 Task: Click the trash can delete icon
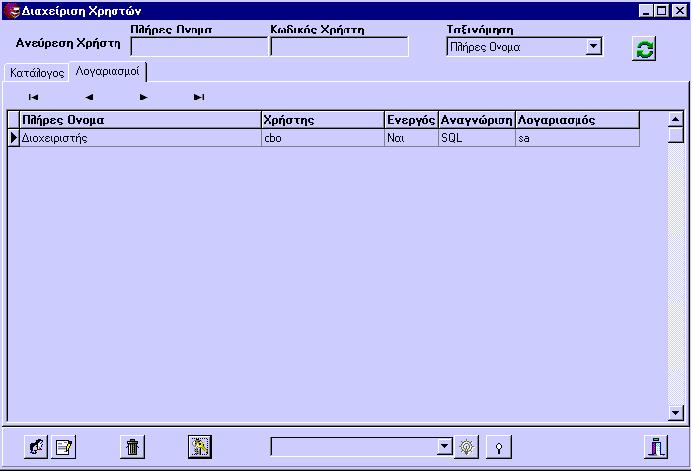tap(132, 447)
